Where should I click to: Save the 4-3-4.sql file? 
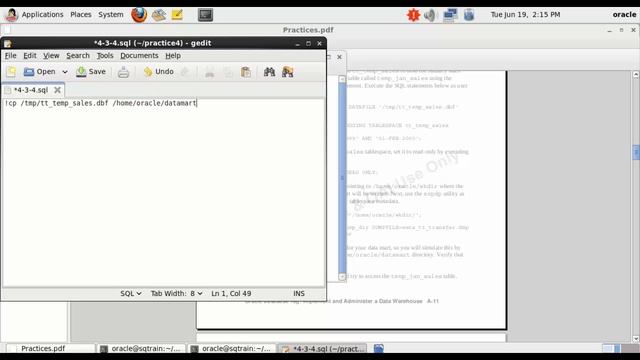pyautogui.click(x=91, y=72)
